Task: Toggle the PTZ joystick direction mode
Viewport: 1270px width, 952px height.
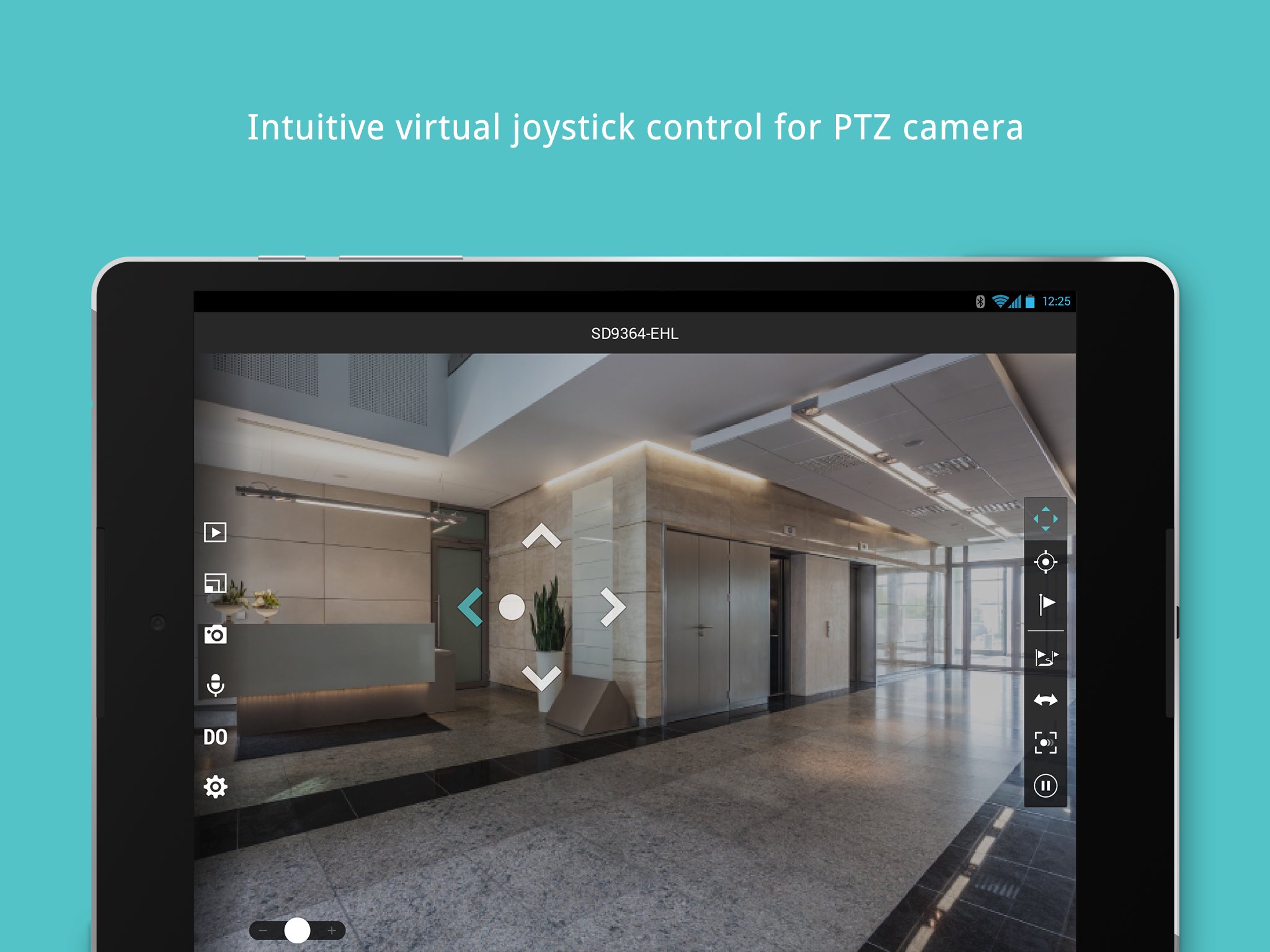Action: [x=1046, y=519]
